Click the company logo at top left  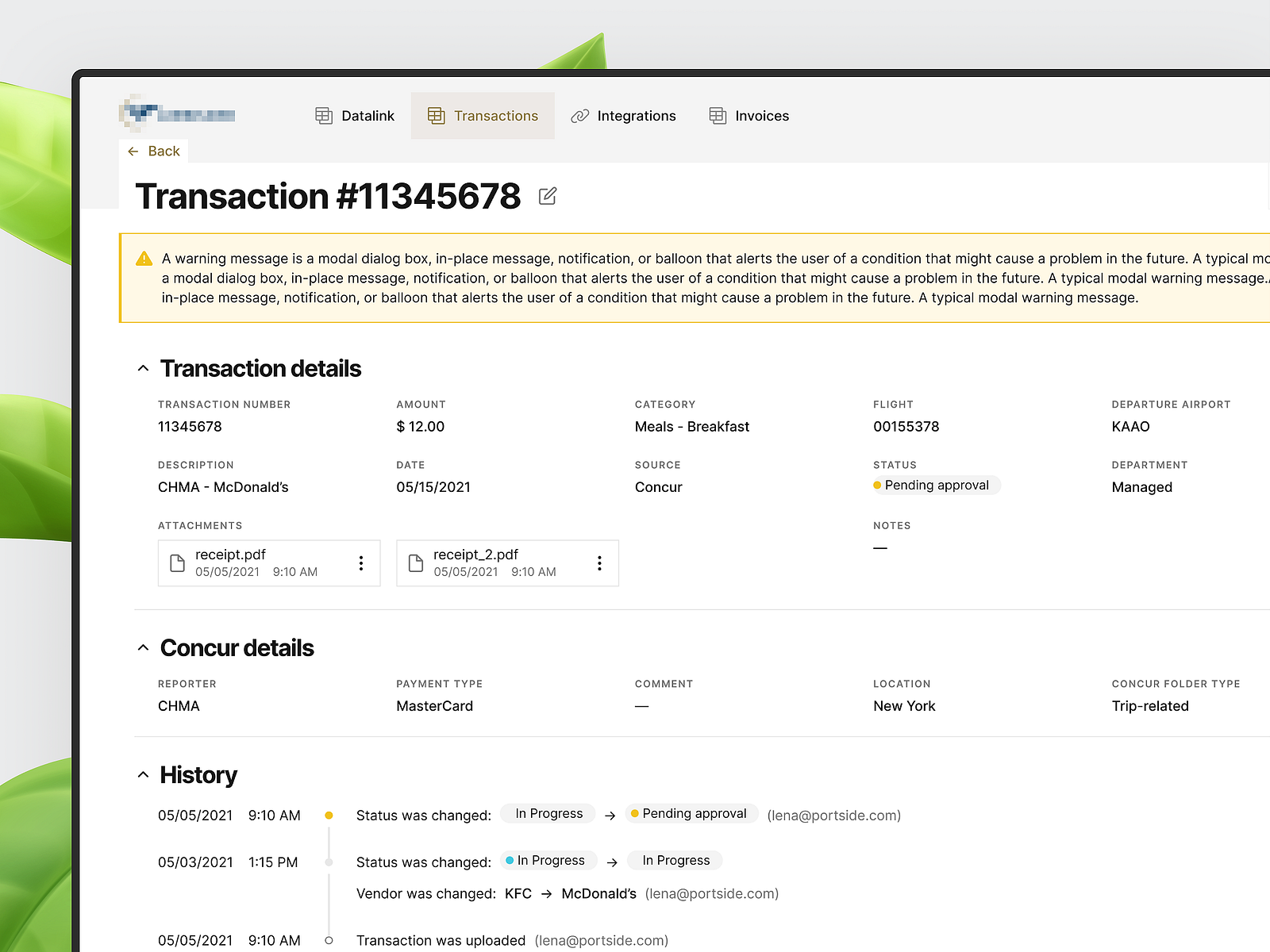[x=176, y=113]
